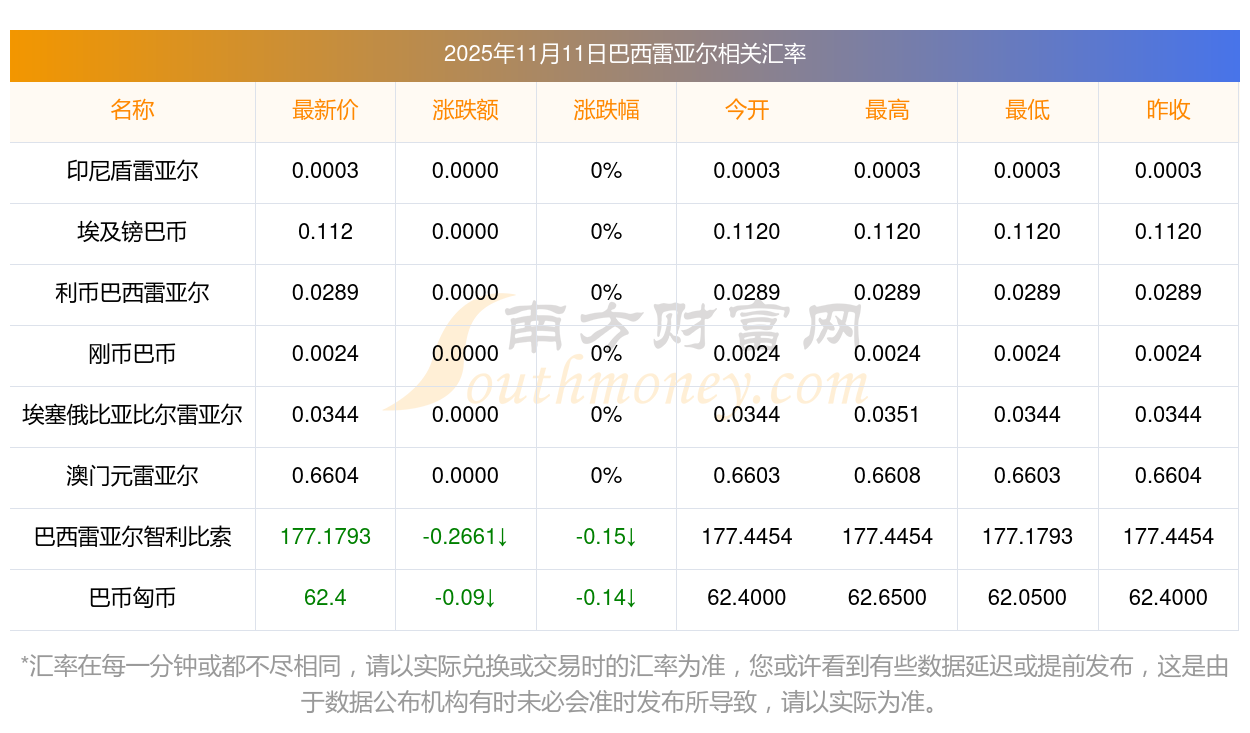The width and height of the screenshot is (1250, 733).
Task: Click the '涨跌额' column header
Action: [465, 110]
